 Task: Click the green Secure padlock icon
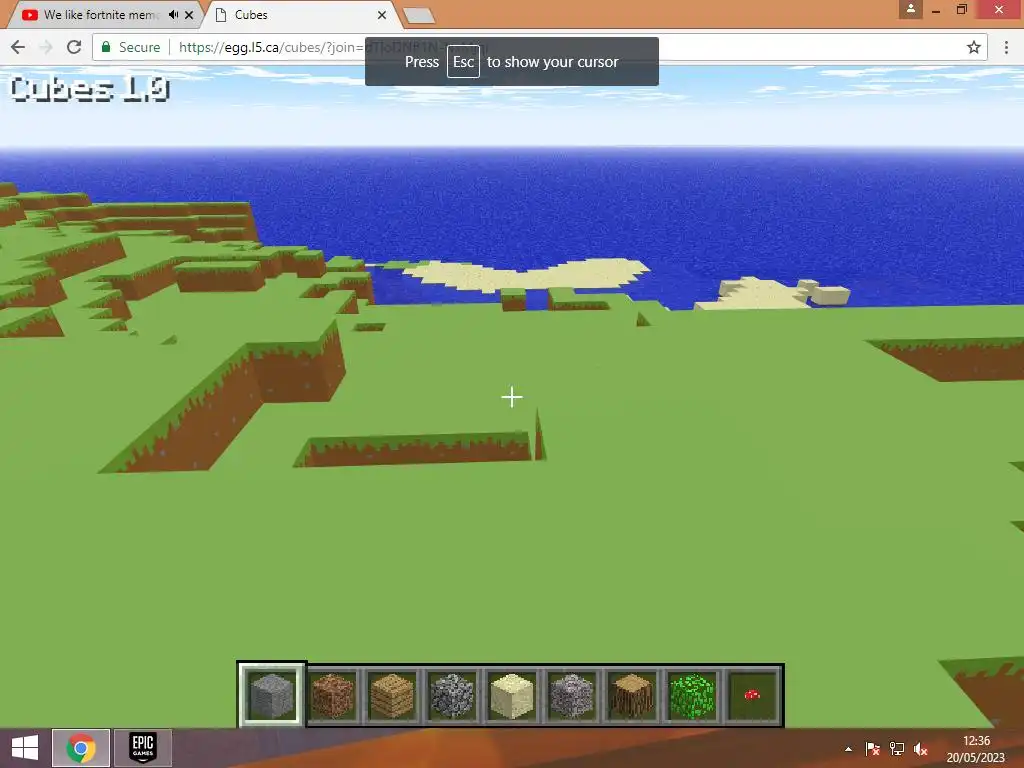tap(106, 47)
